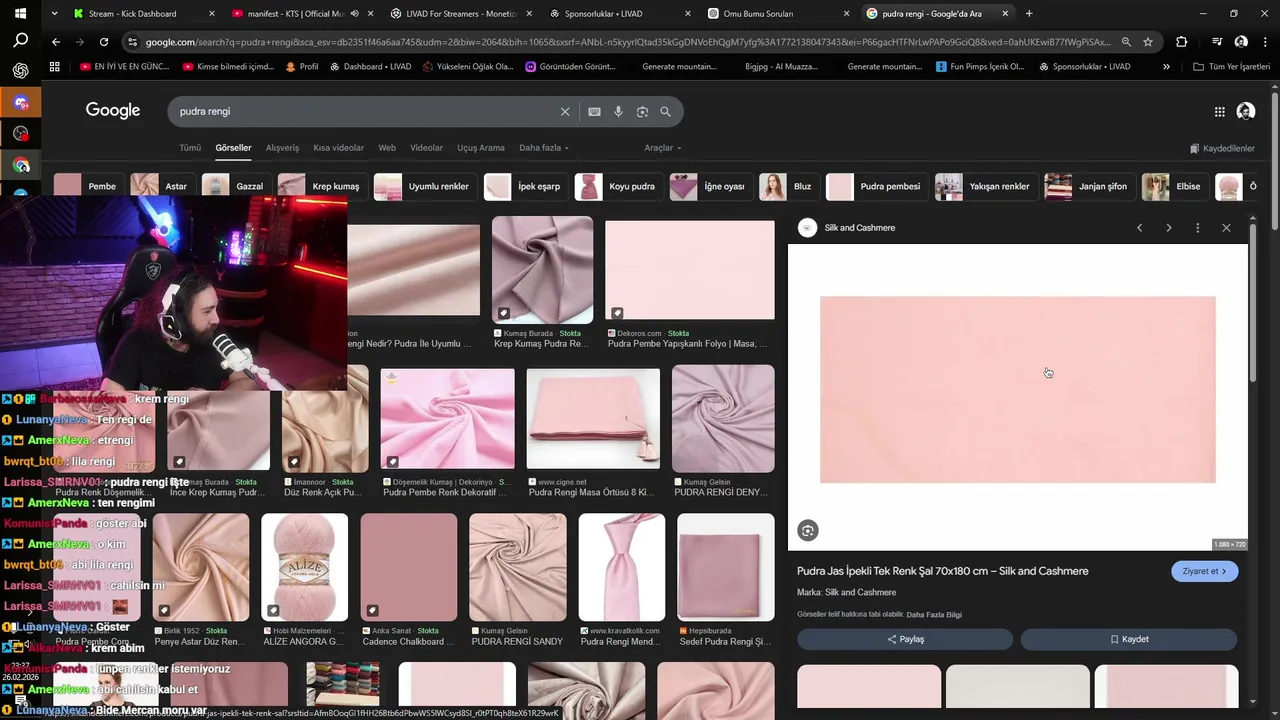Select the Krep kumaş filter chip
Viewport: 1280px width, 720px height.
click(323, 187)
